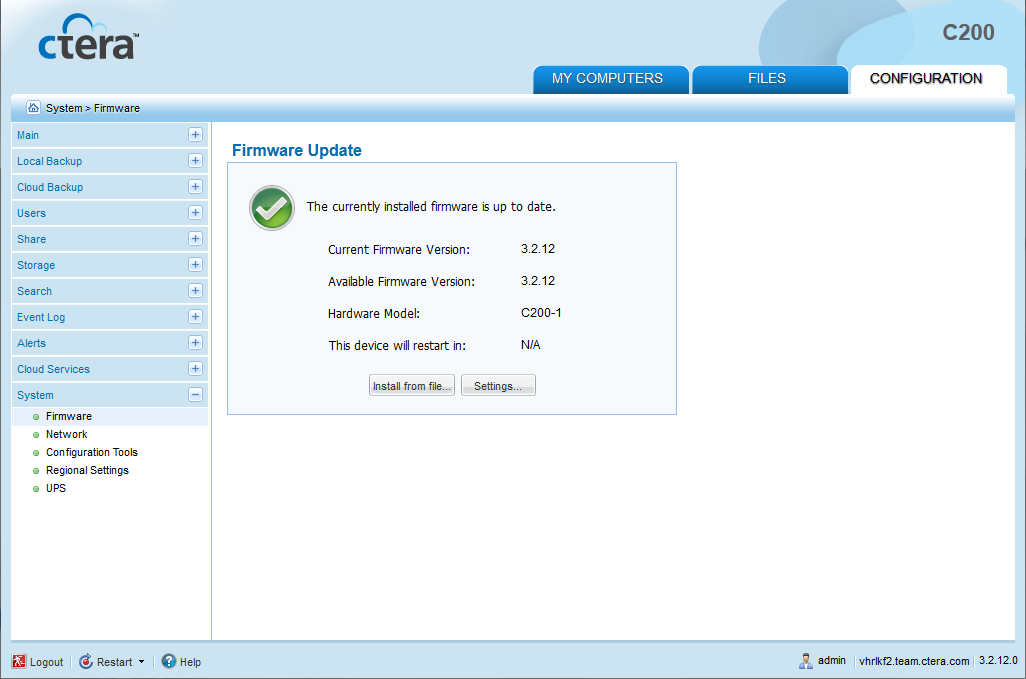Image resolution: width=1026 pixels, height=679 pixels.
Task: Click 'System > Firmware' breadcrumb text
Action: (x=93, y=108)
